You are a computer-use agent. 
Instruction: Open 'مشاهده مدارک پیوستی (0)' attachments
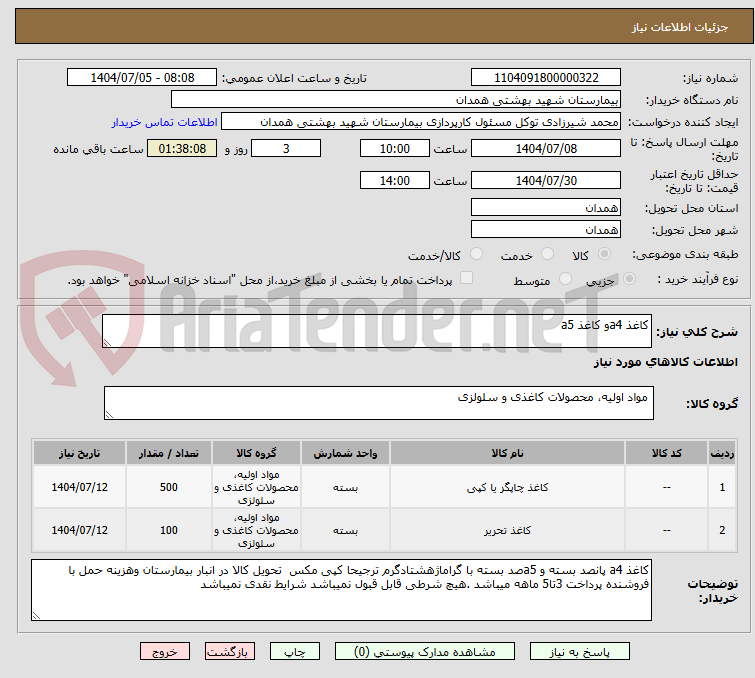point(424,652)
